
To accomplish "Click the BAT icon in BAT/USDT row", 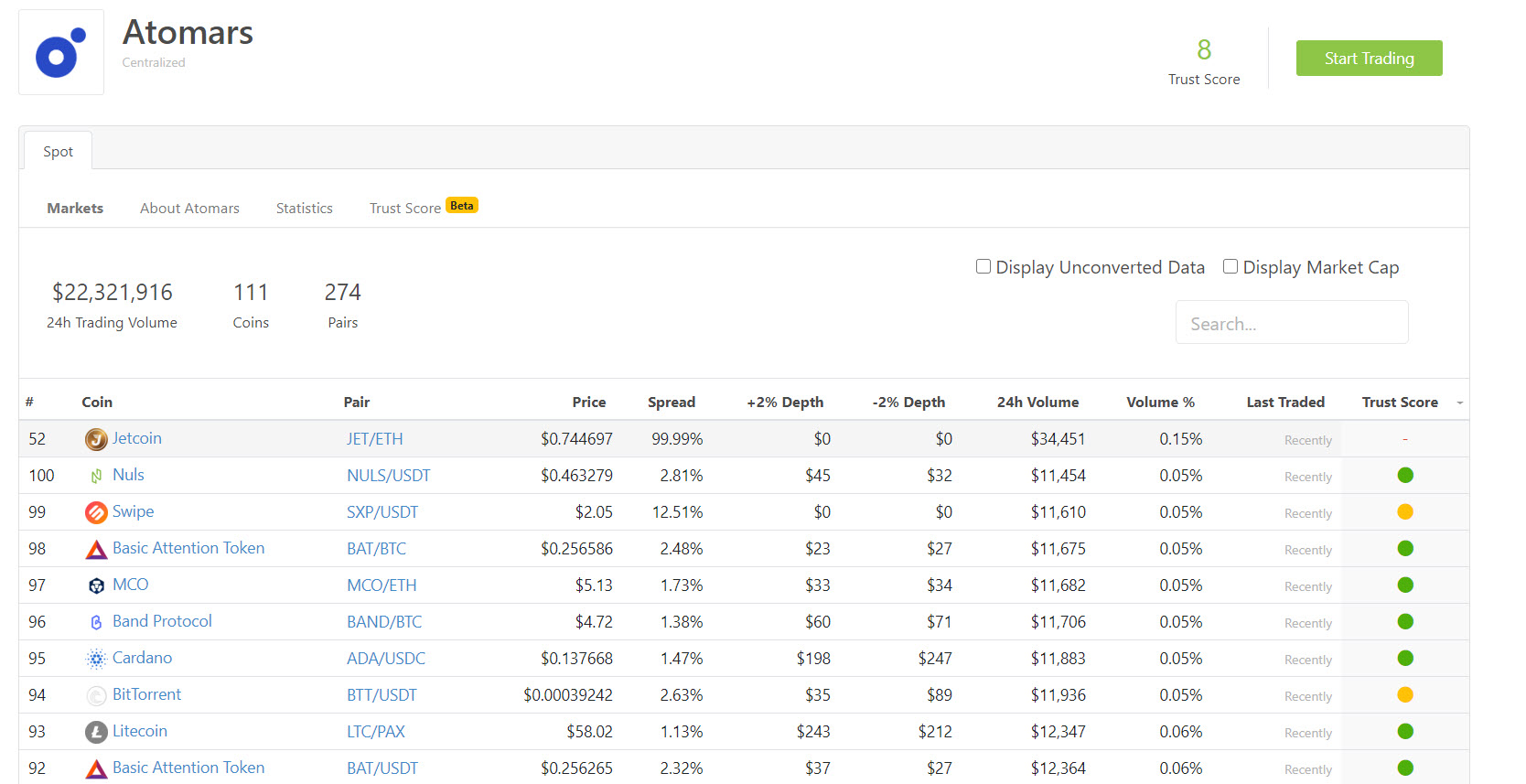I will click(96, 768).
